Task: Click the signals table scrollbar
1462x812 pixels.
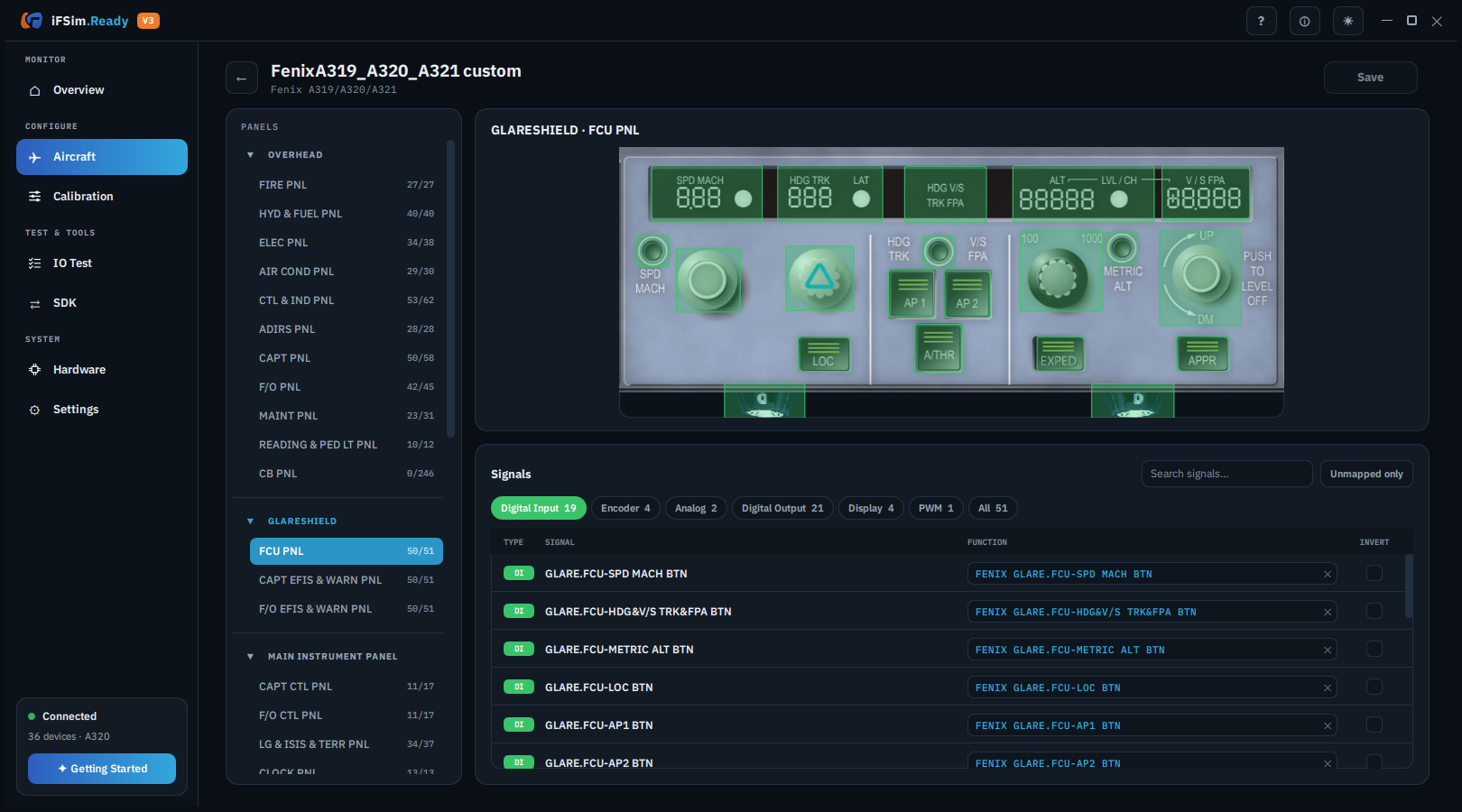Action: [x=1409, y=586]
